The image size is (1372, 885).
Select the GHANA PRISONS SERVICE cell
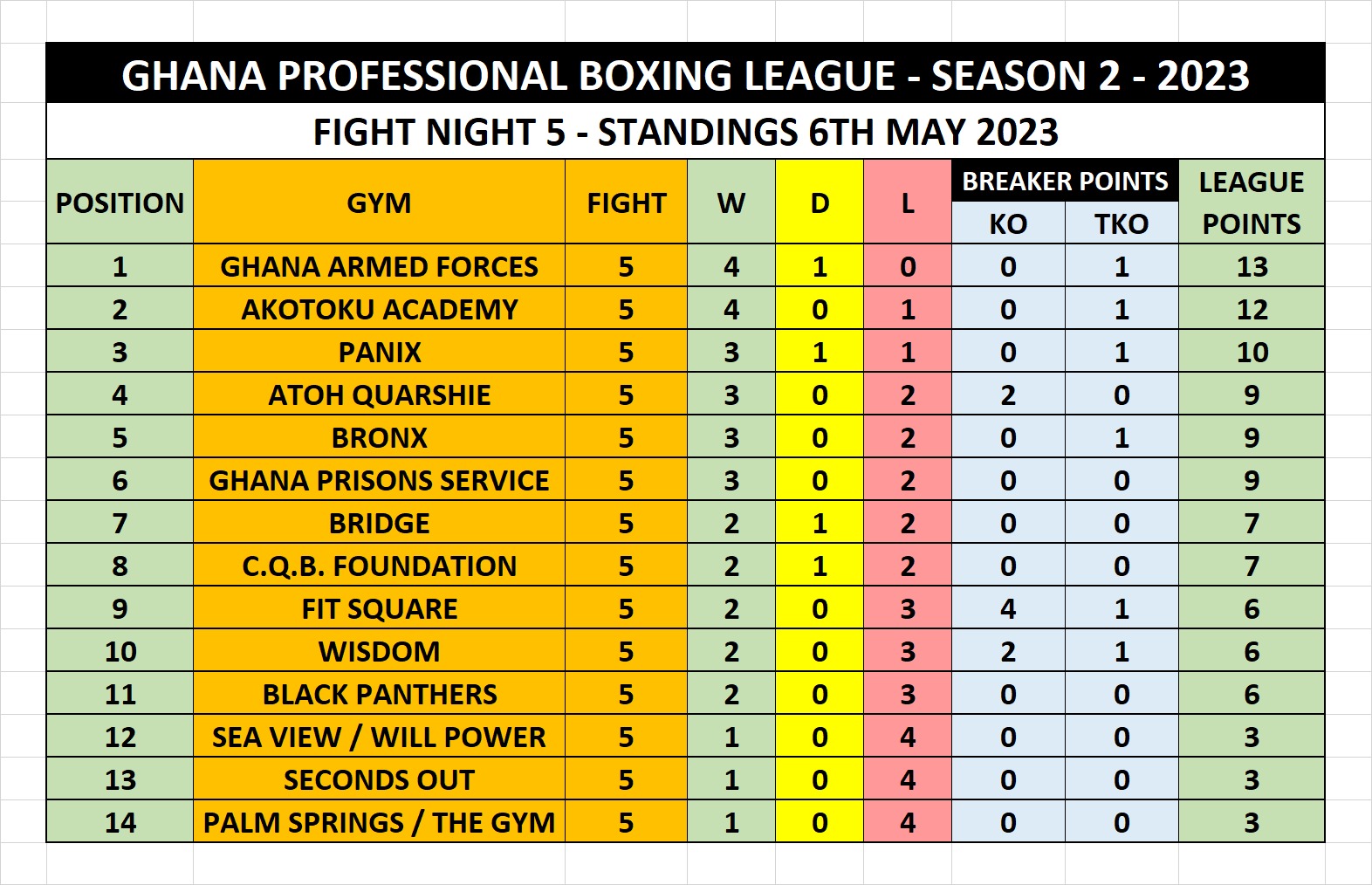(379, 480)
